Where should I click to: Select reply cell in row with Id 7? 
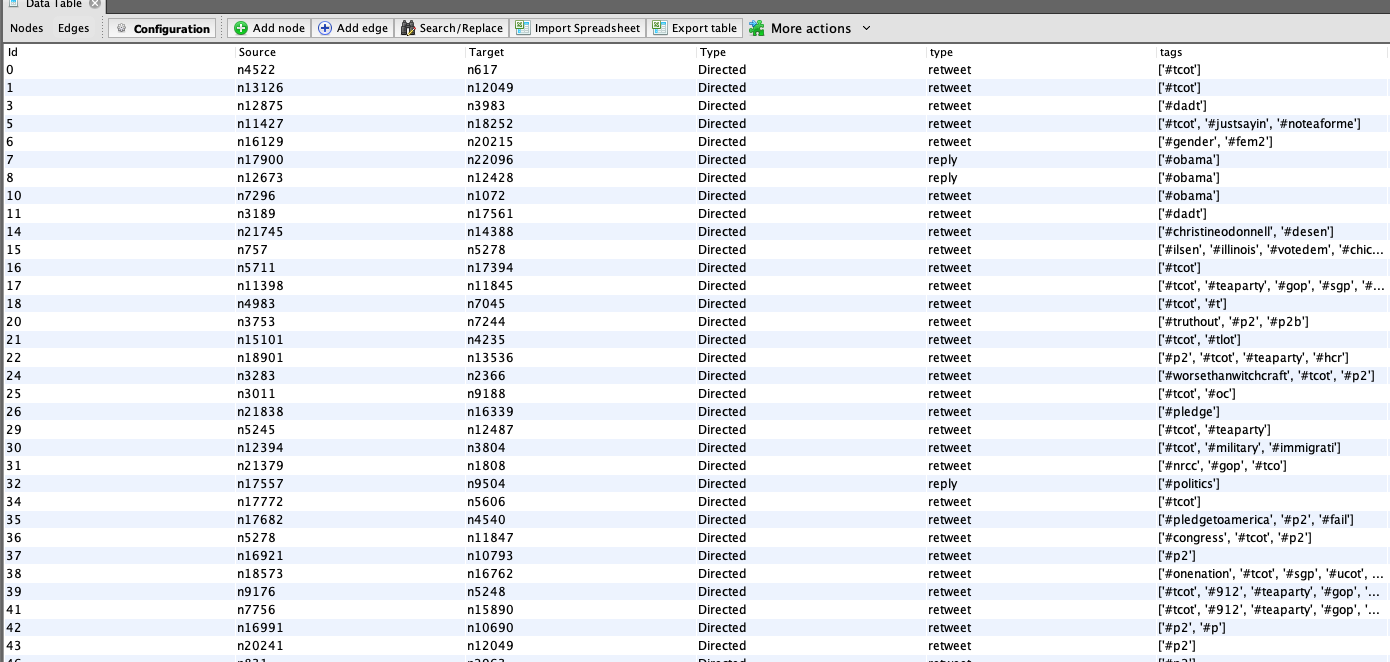[x=942, y=160]
